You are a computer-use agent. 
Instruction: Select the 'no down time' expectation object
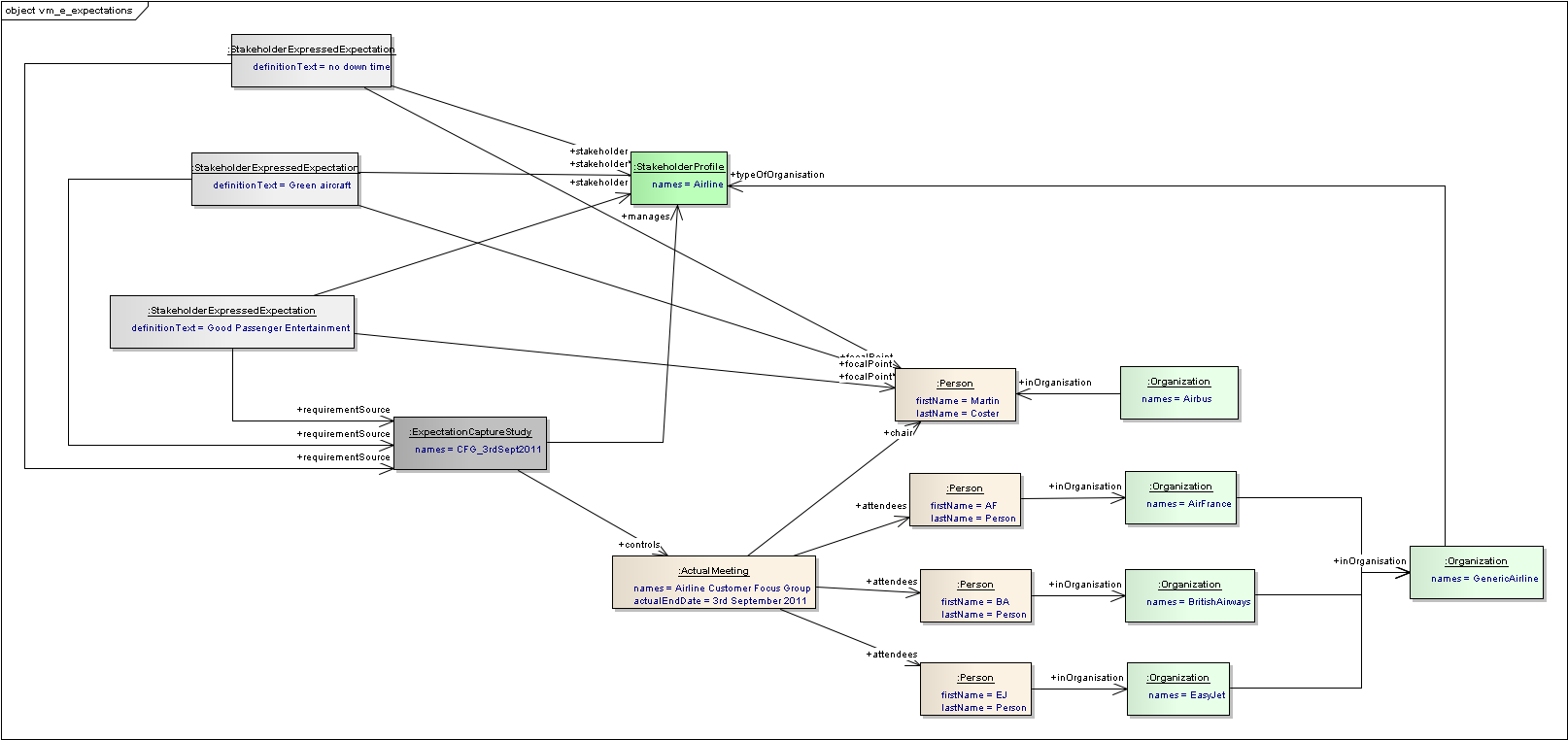(311, 60)
